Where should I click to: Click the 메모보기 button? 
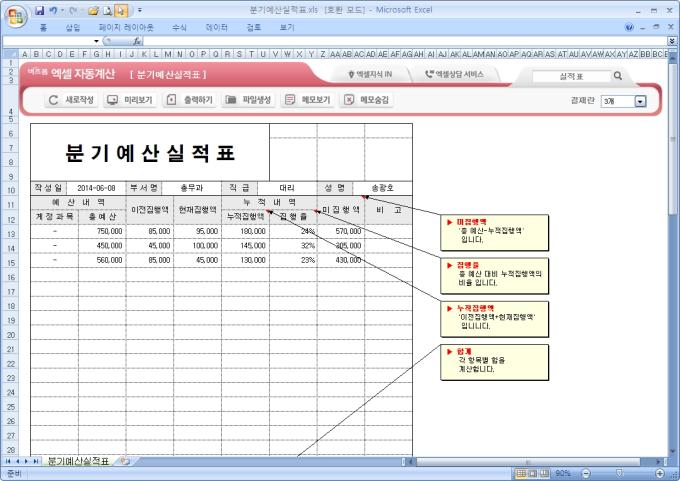307,100
